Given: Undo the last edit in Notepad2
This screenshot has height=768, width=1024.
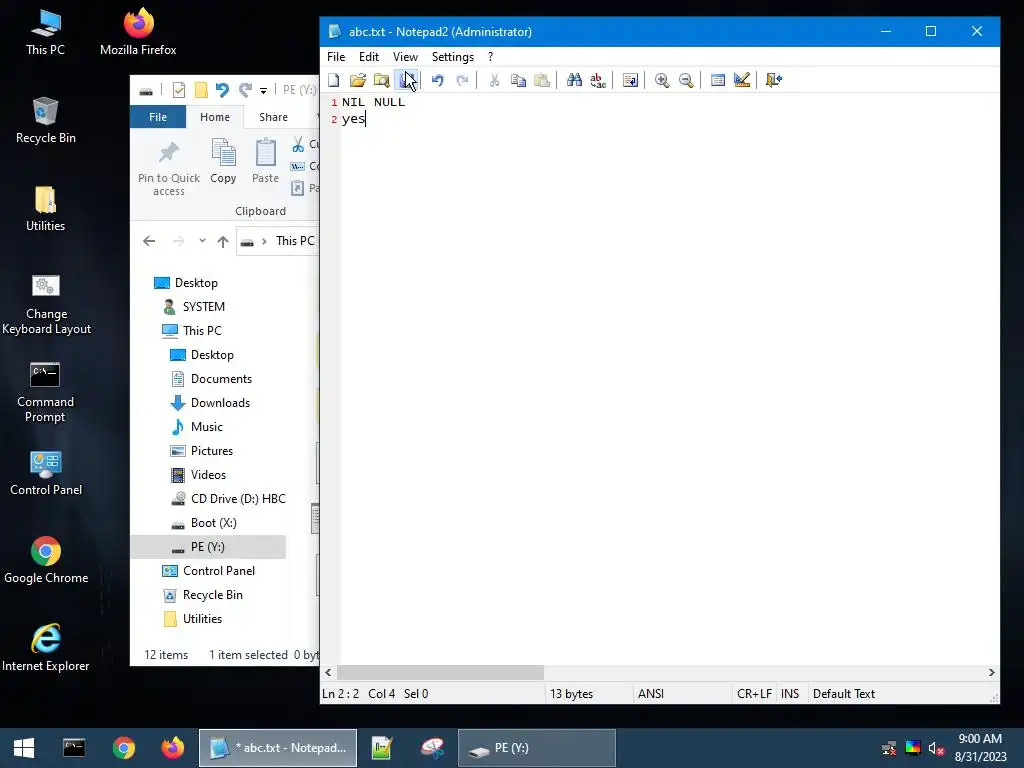Looking at the screenshot, I should point(438,80).
